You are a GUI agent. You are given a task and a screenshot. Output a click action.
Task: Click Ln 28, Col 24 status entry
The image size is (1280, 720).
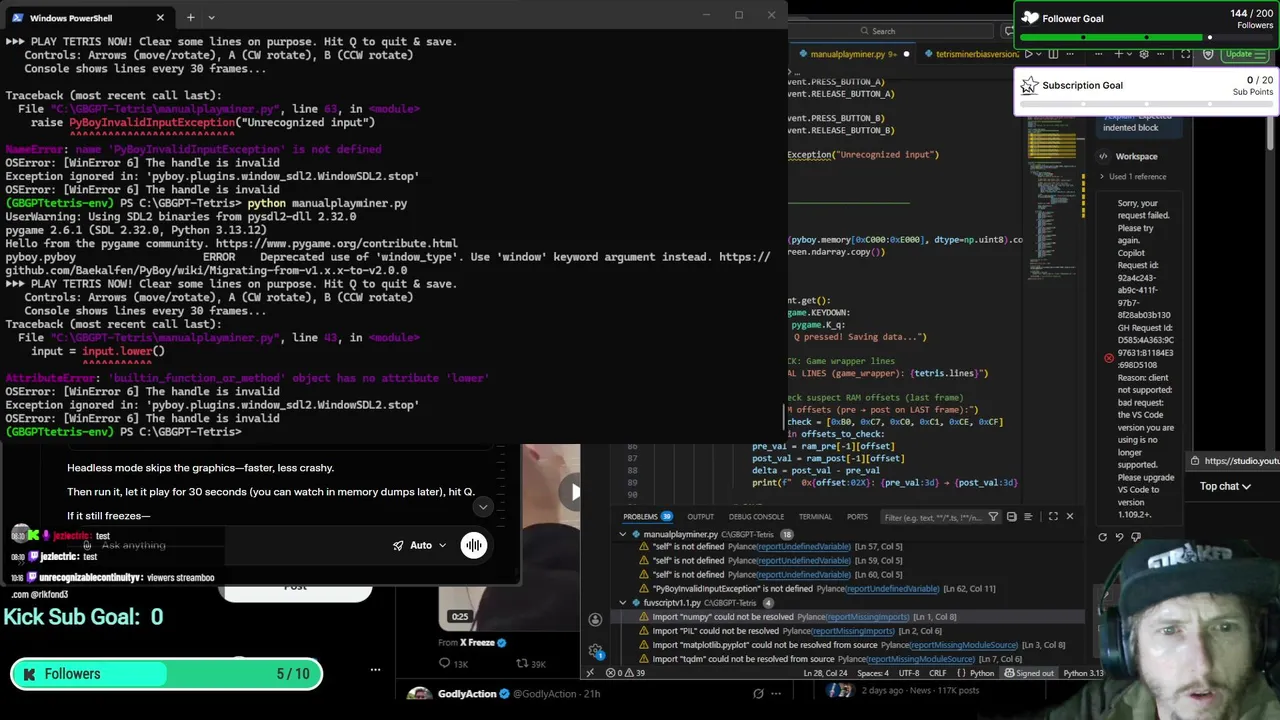pos(827,673)
